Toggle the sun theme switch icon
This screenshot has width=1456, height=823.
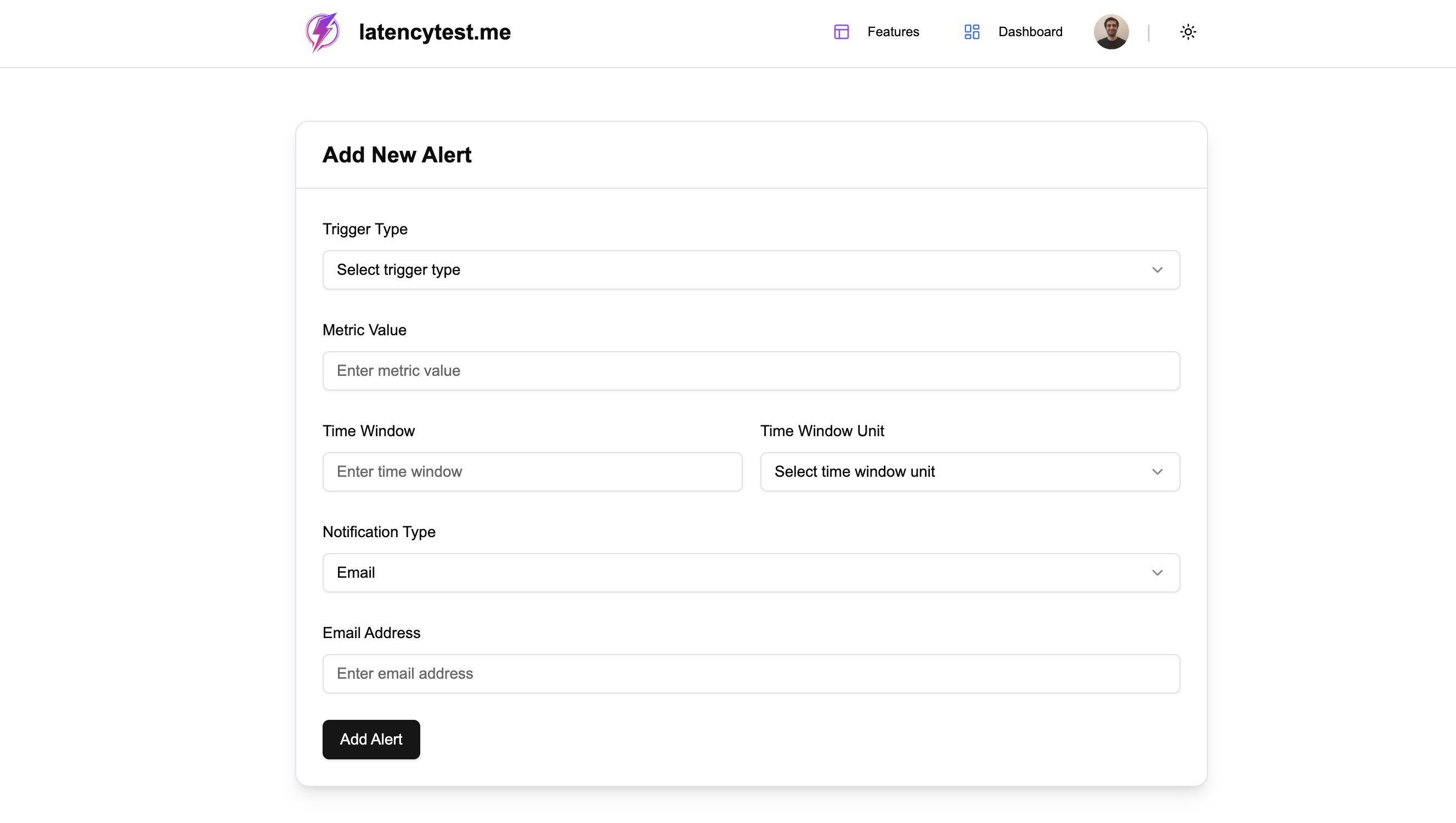click(1188, 32)
